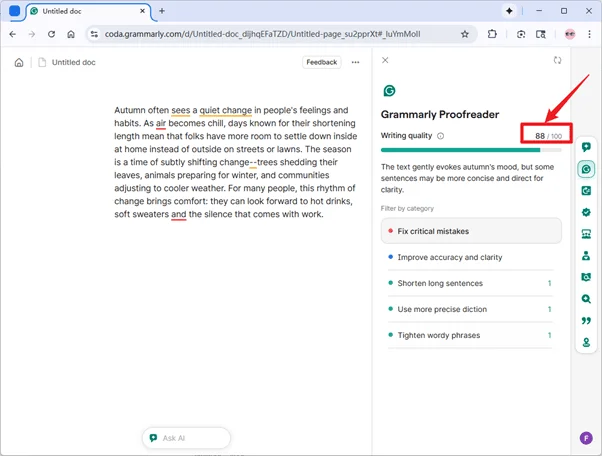This screenshot has height=456, width=602.
Task: Select the Fix critical mistakes filter
Action: [x=471, y=231]
